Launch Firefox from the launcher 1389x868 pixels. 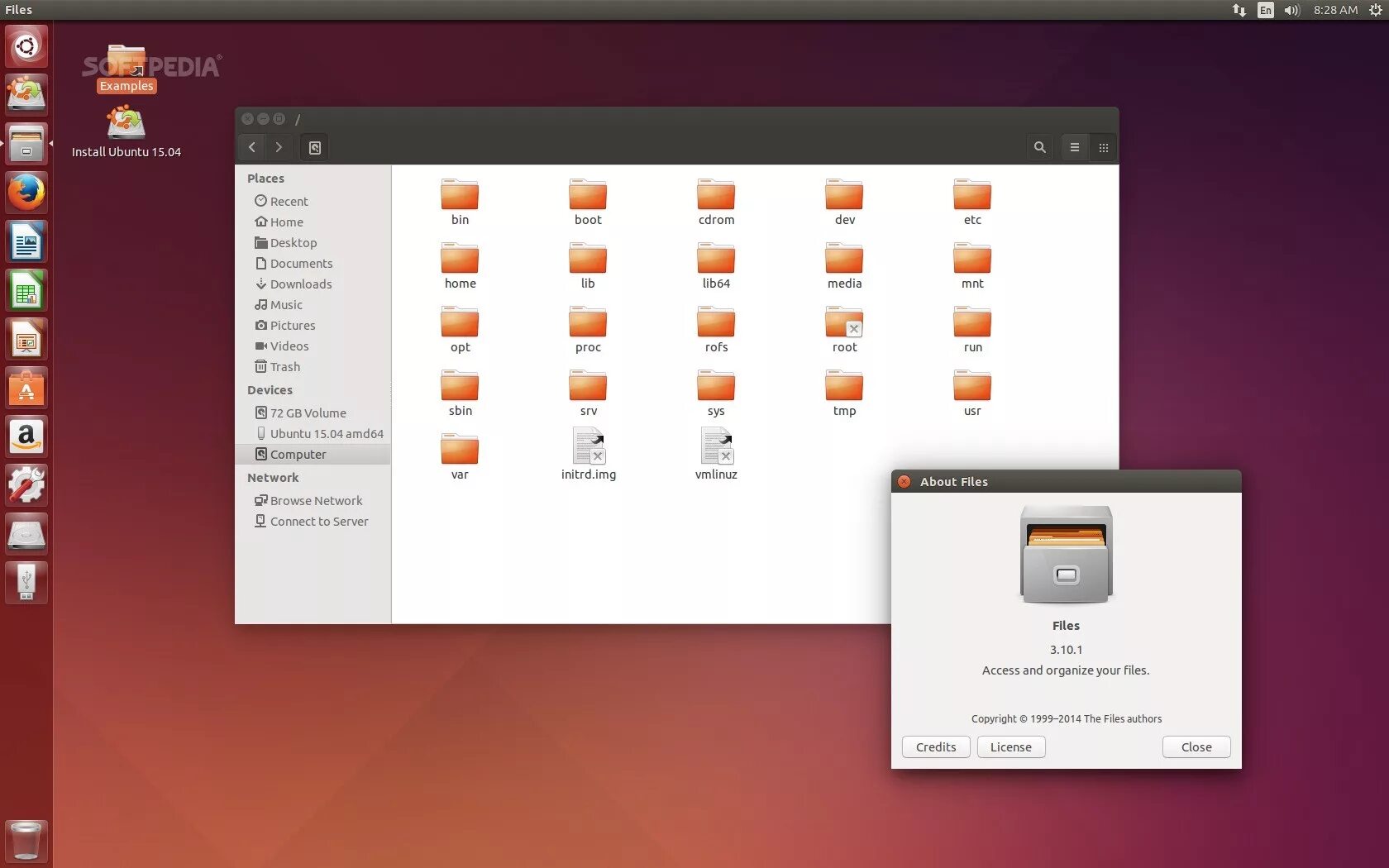pyautogui.click(x=26, y=193)
